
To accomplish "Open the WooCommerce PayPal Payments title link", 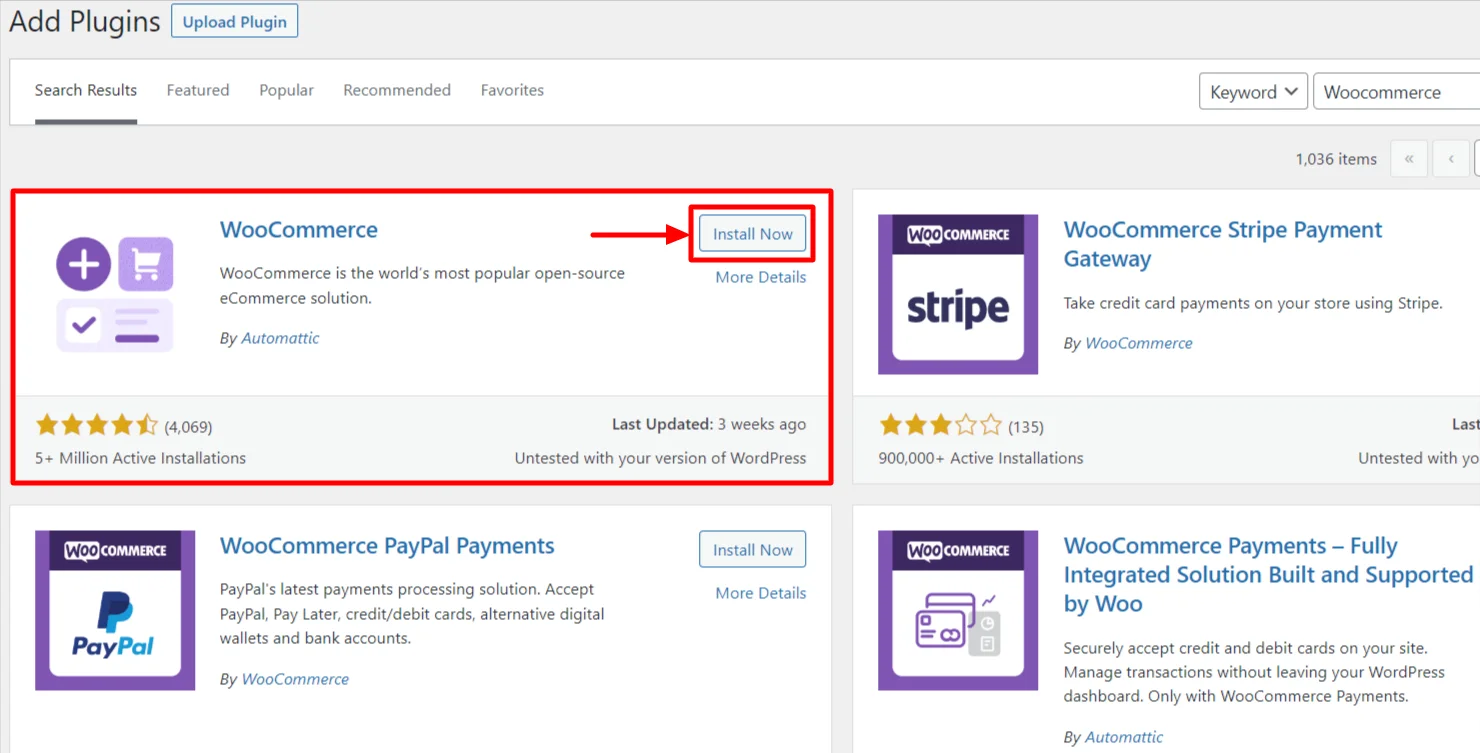I will (x=387, y=545).
